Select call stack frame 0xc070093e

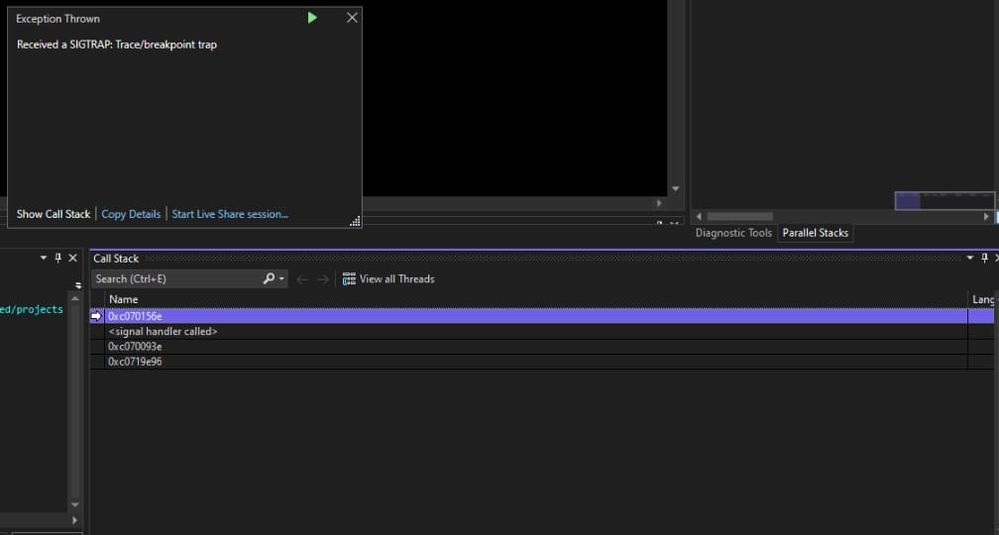coord(535,346)
